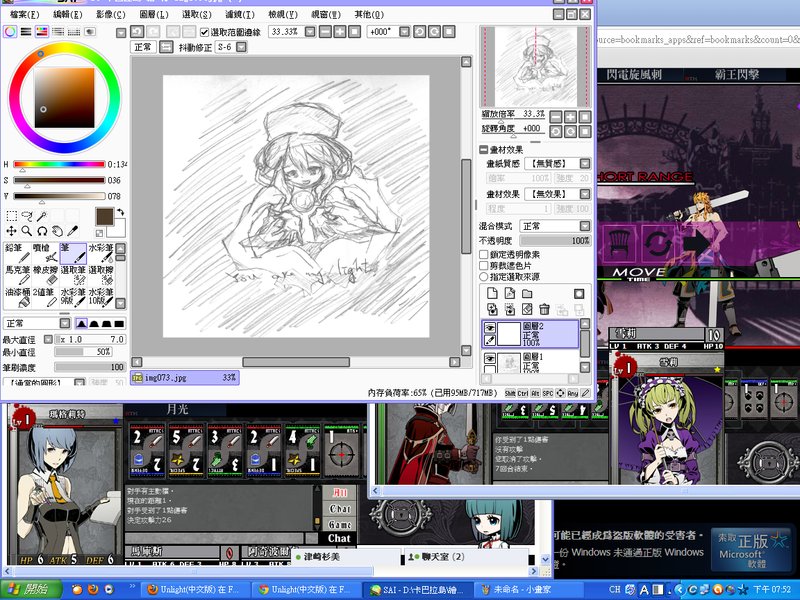Open SAI taskbar button
The height and width of the screenshot is (600, 800).
(x=416, y=590)
